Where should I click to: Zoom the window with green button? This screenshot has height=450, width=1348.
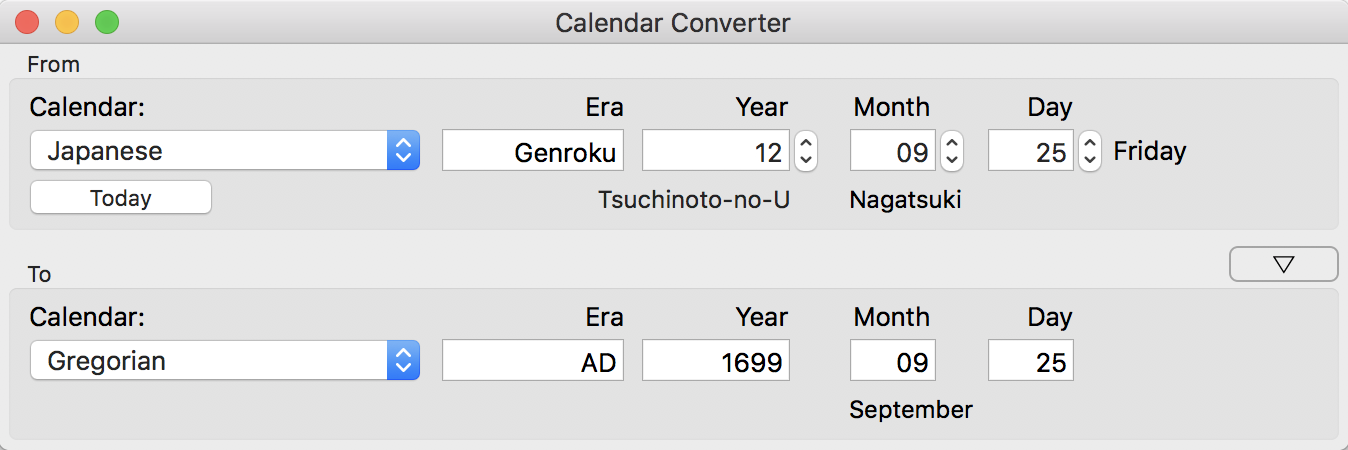pyautogui.click(x=106, y=22)
